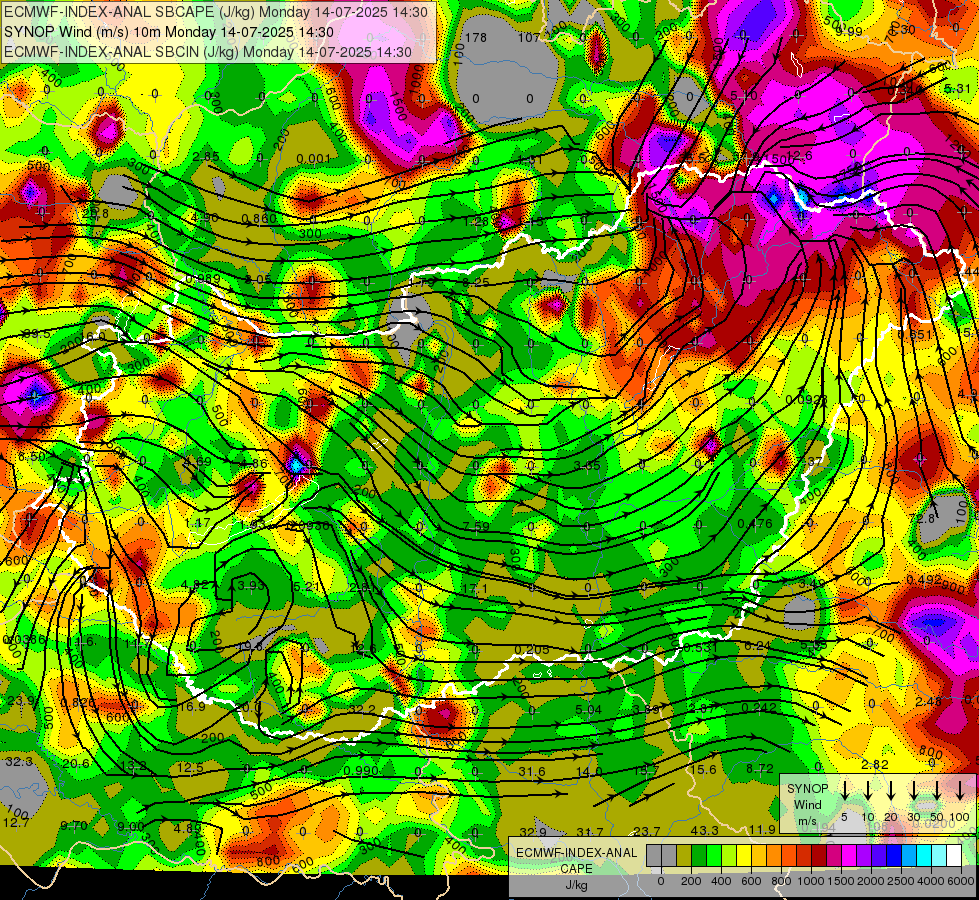This screenshot has width=979, height=900.
Task: Click the 16.9 value on the map
Action: point(192,706)
